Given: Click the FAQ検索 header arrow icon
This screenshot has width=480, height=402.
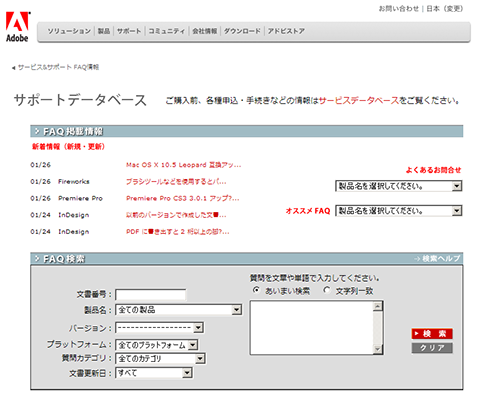Looking at the screenshot, I should pyautogui.click(x=37, y=258).
